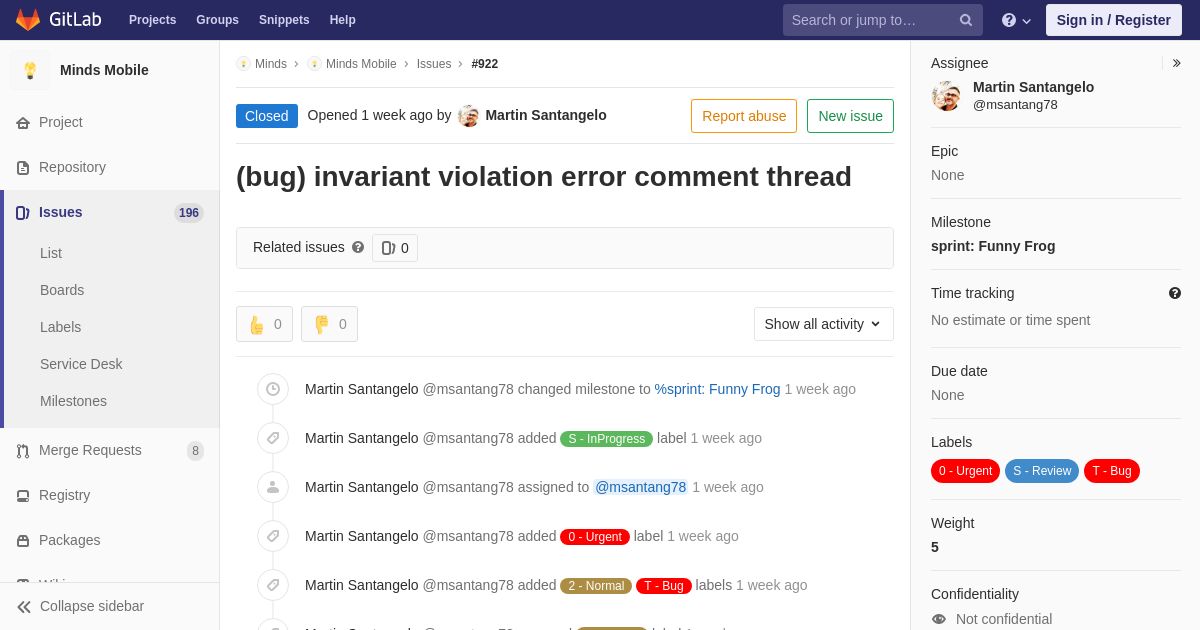Click the red T - Bug sidebar label

(x=1112, y=471)
